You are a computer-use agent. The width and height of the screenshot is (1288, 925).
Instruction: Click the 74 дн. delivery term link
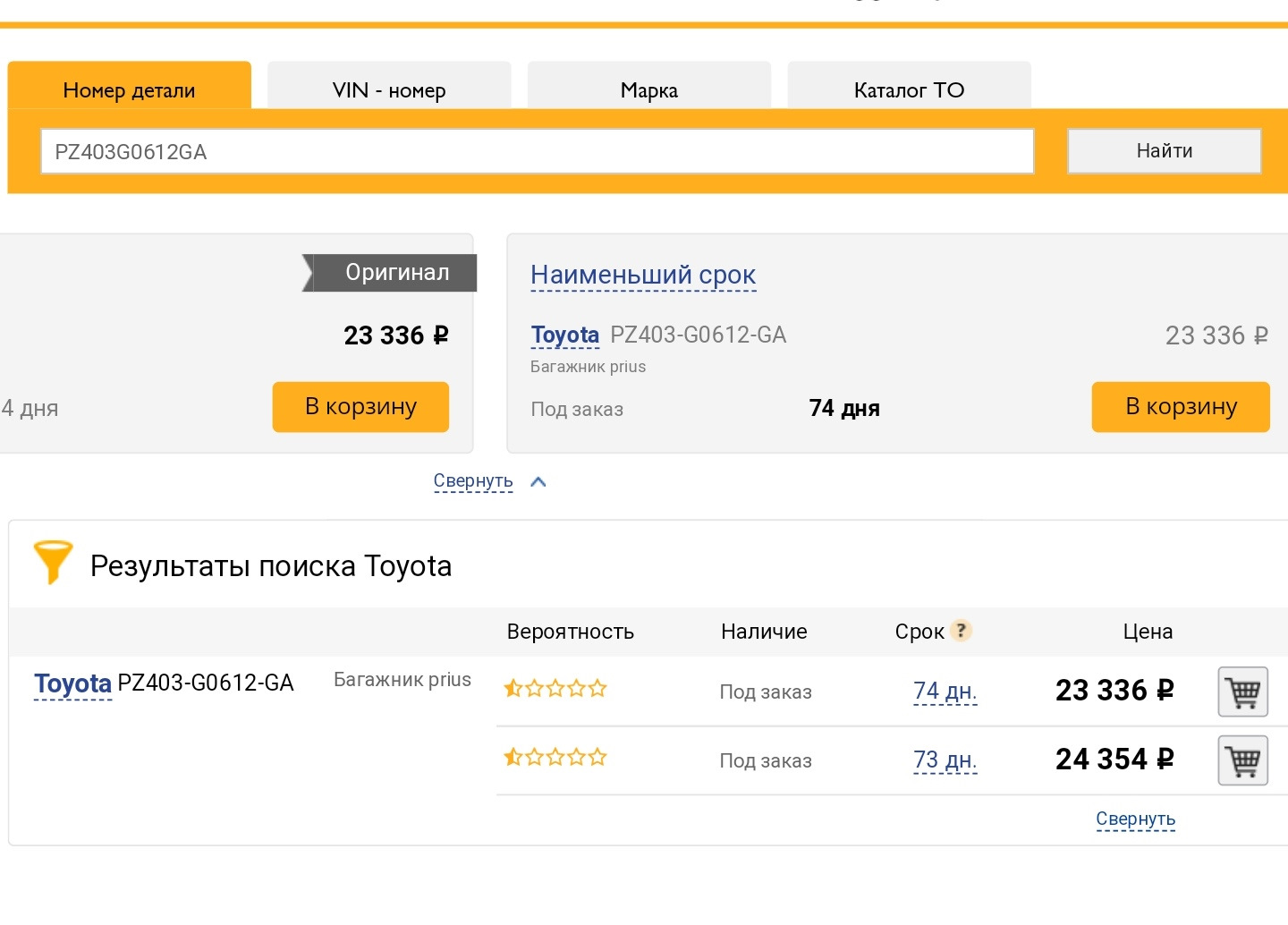click(x=945, y=692)
